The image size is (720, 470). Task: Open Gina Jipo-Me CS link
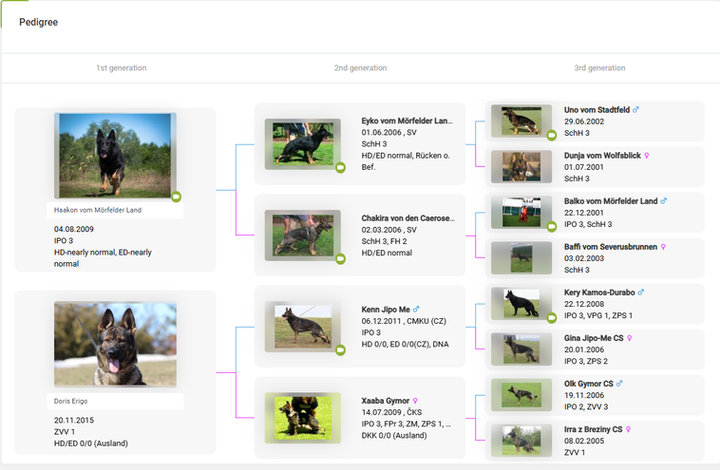pos(594,338)
